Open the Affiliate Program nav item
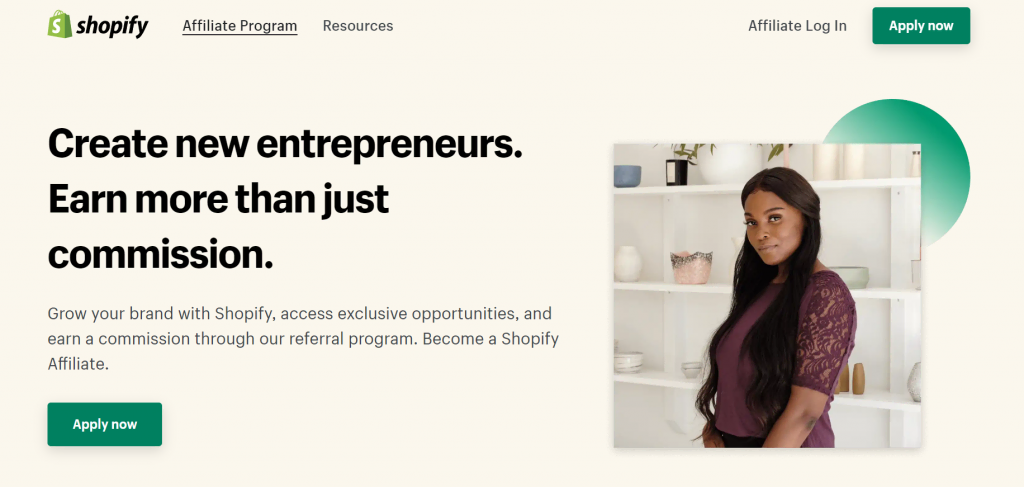This screenshot has height=487, width=1024. [x=239, y=26]
